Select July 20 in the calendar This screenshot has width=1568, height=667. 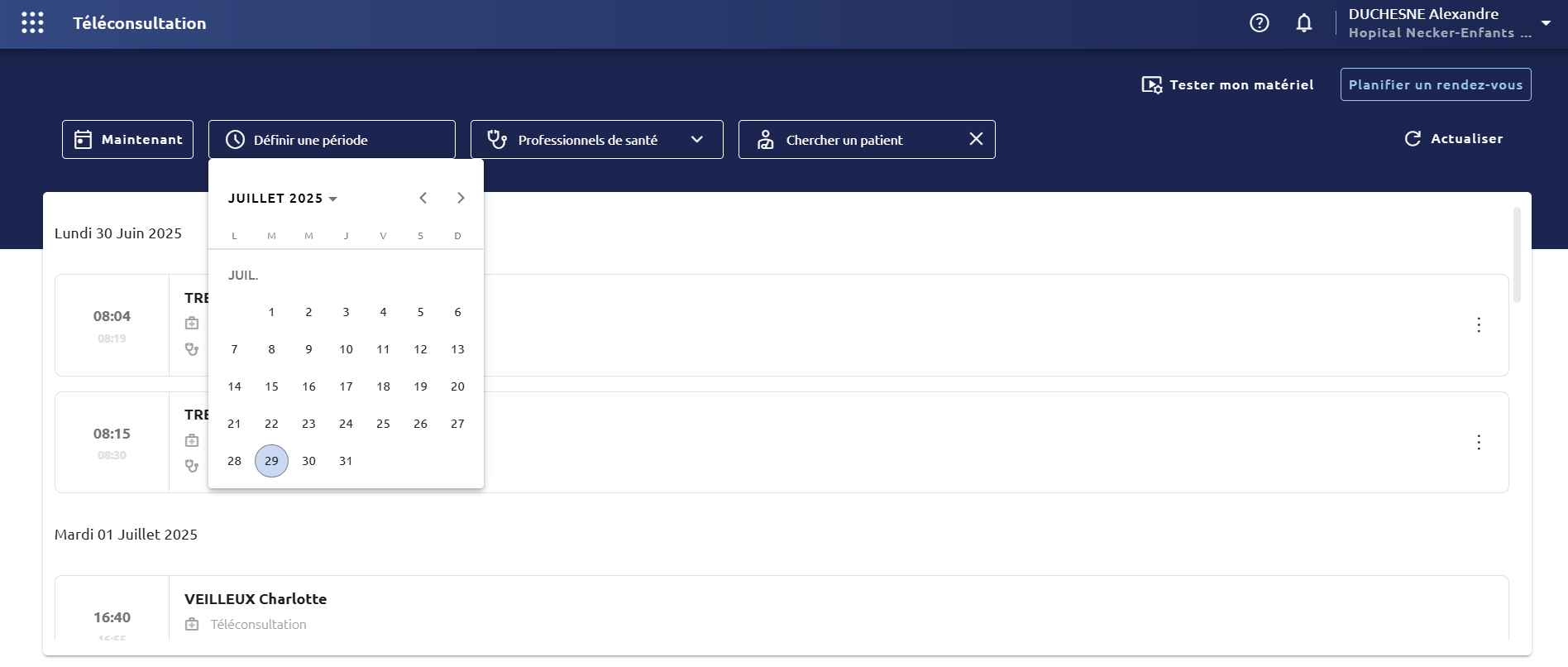point(457,386)
